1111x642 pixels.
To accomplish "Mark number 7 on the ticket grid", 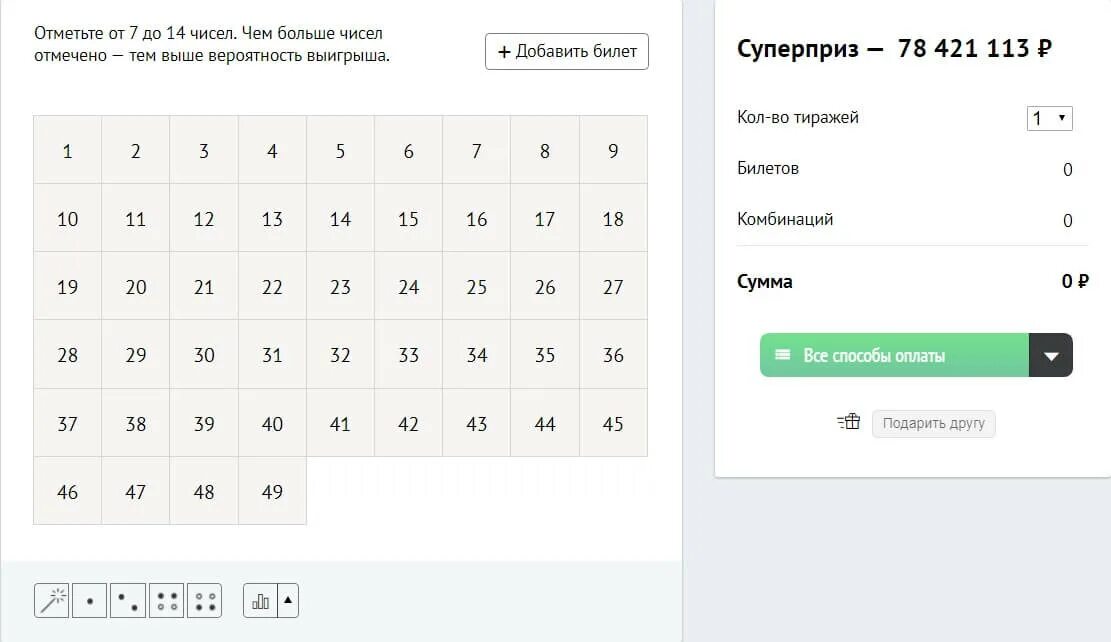I will [x=476, y=150].
